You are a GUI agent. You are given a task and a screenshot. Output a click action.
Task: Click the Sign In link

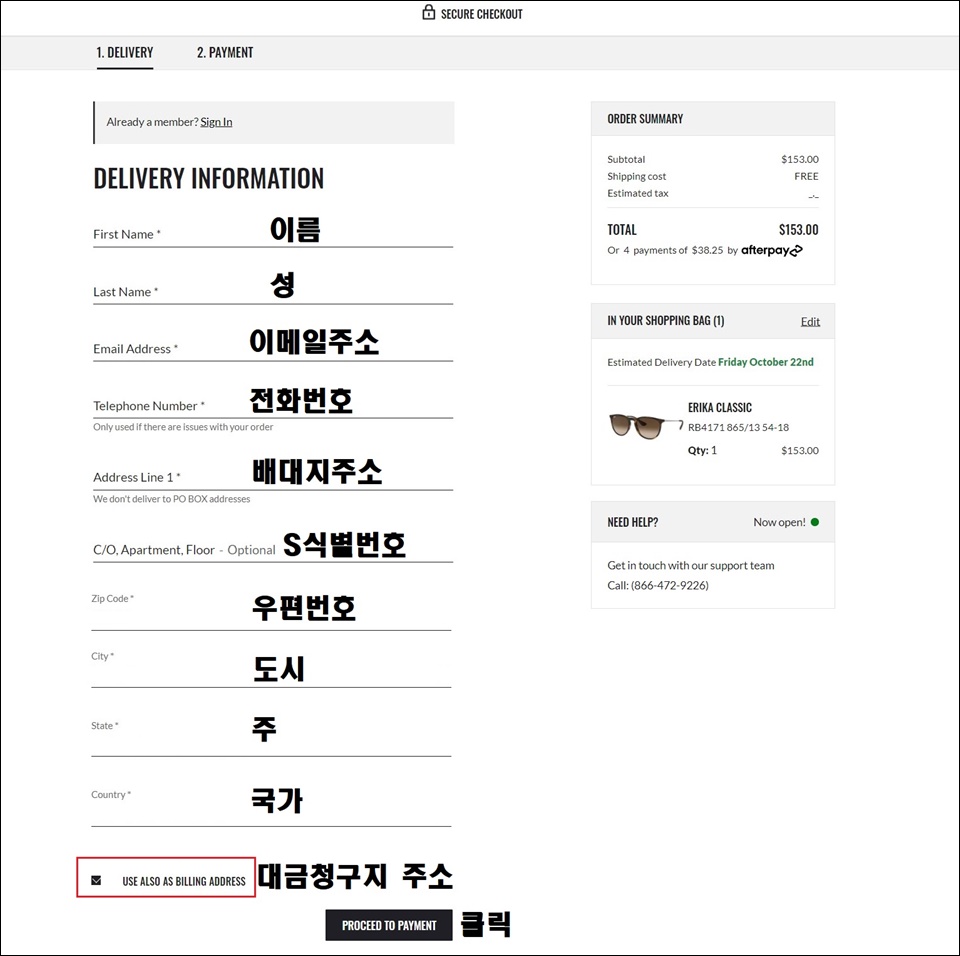click(216, 122)
